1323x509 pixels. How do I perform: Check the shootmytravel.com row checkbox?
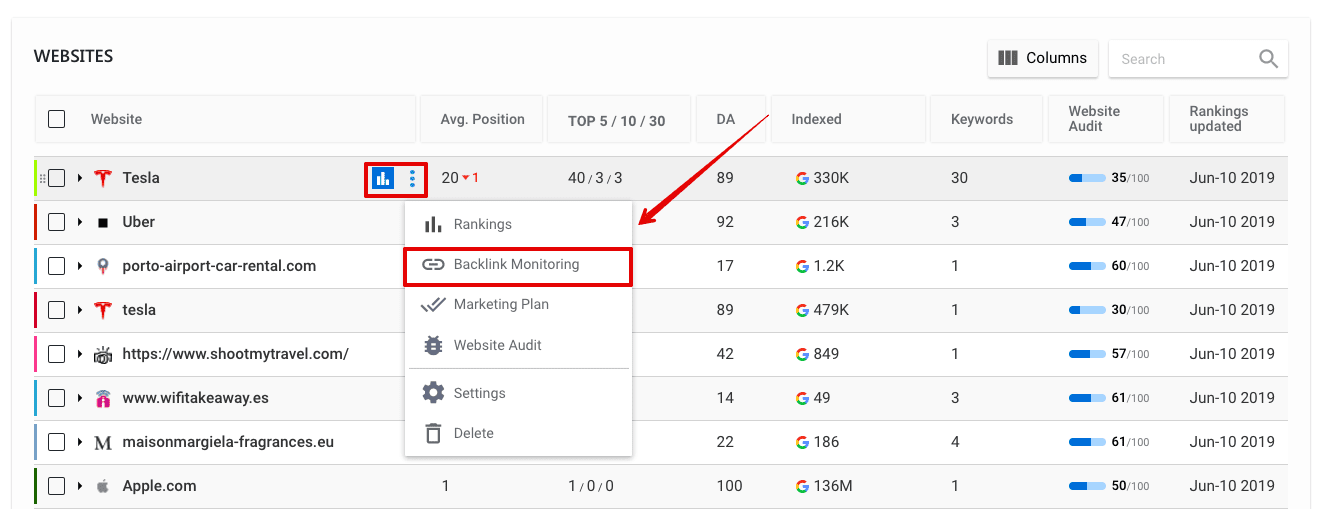point(57,354)
